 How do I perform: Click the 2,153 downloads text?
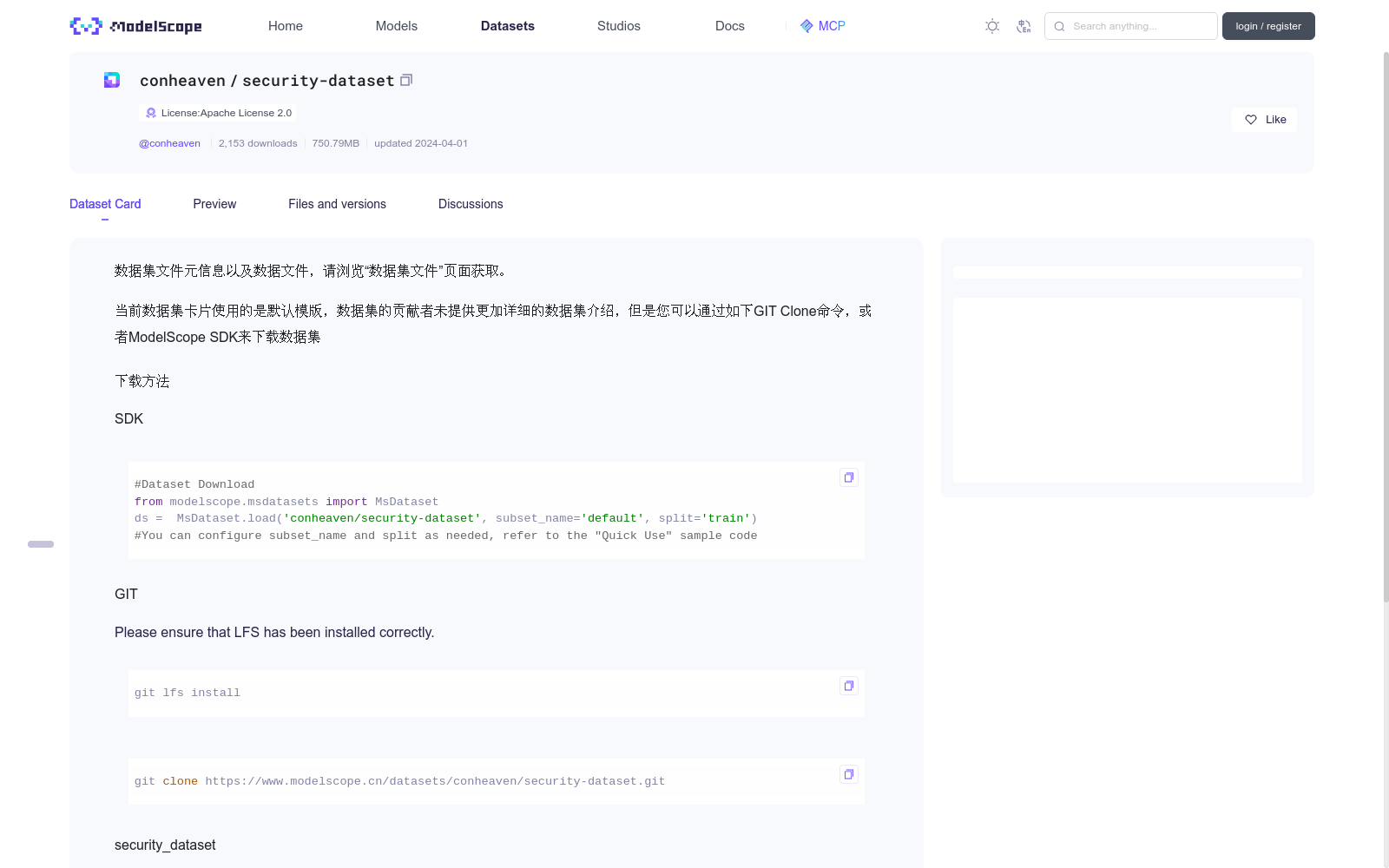pyautogui.click(x=258, y=143)
